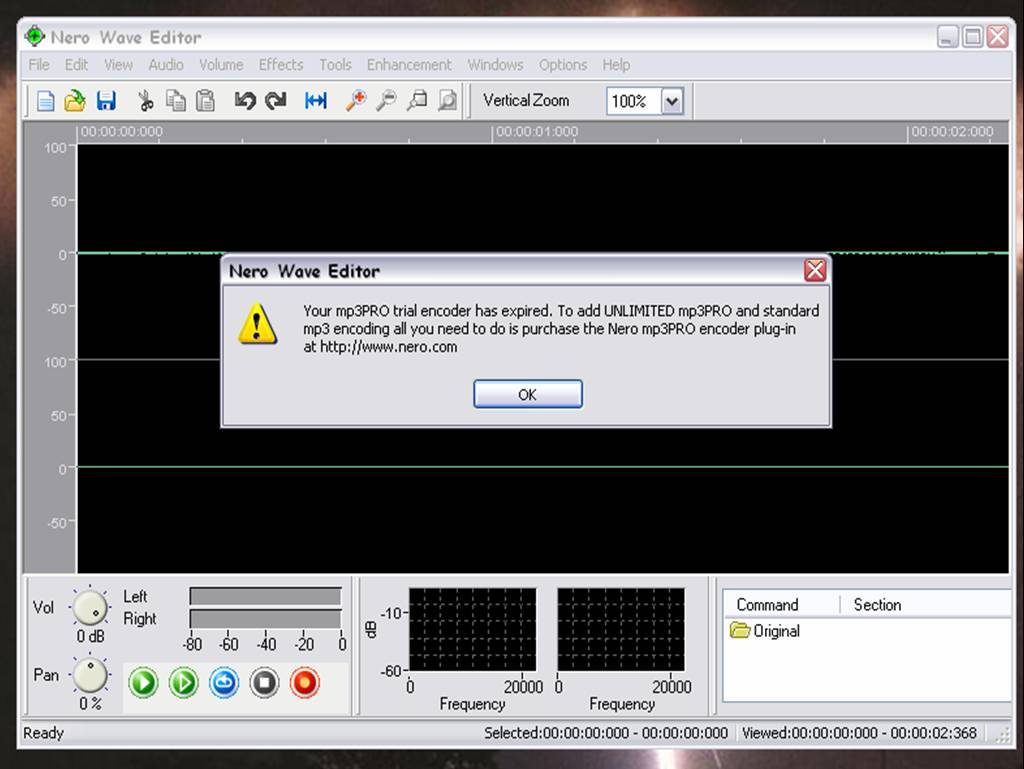The height and width of the screenshot is (769, 1024).
Task: Click the left frequency spectrum display
Action: click(x=472, y=629)
